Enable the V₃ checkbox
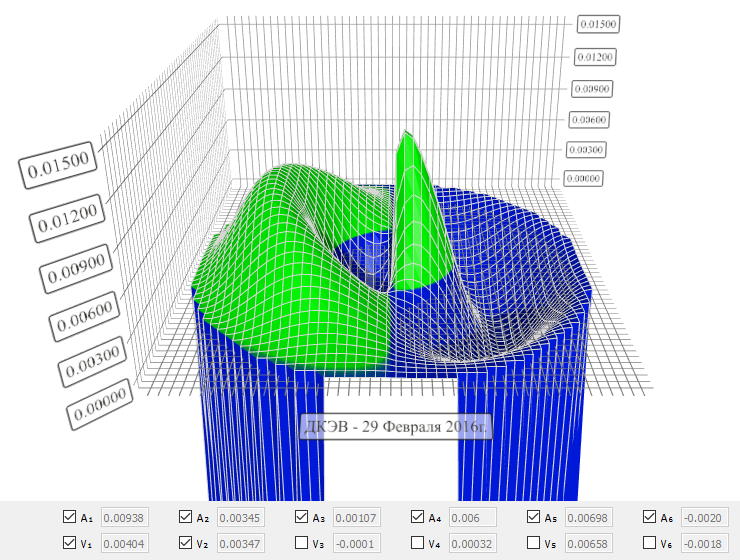The image size is (740, 560). pos(301,543)
